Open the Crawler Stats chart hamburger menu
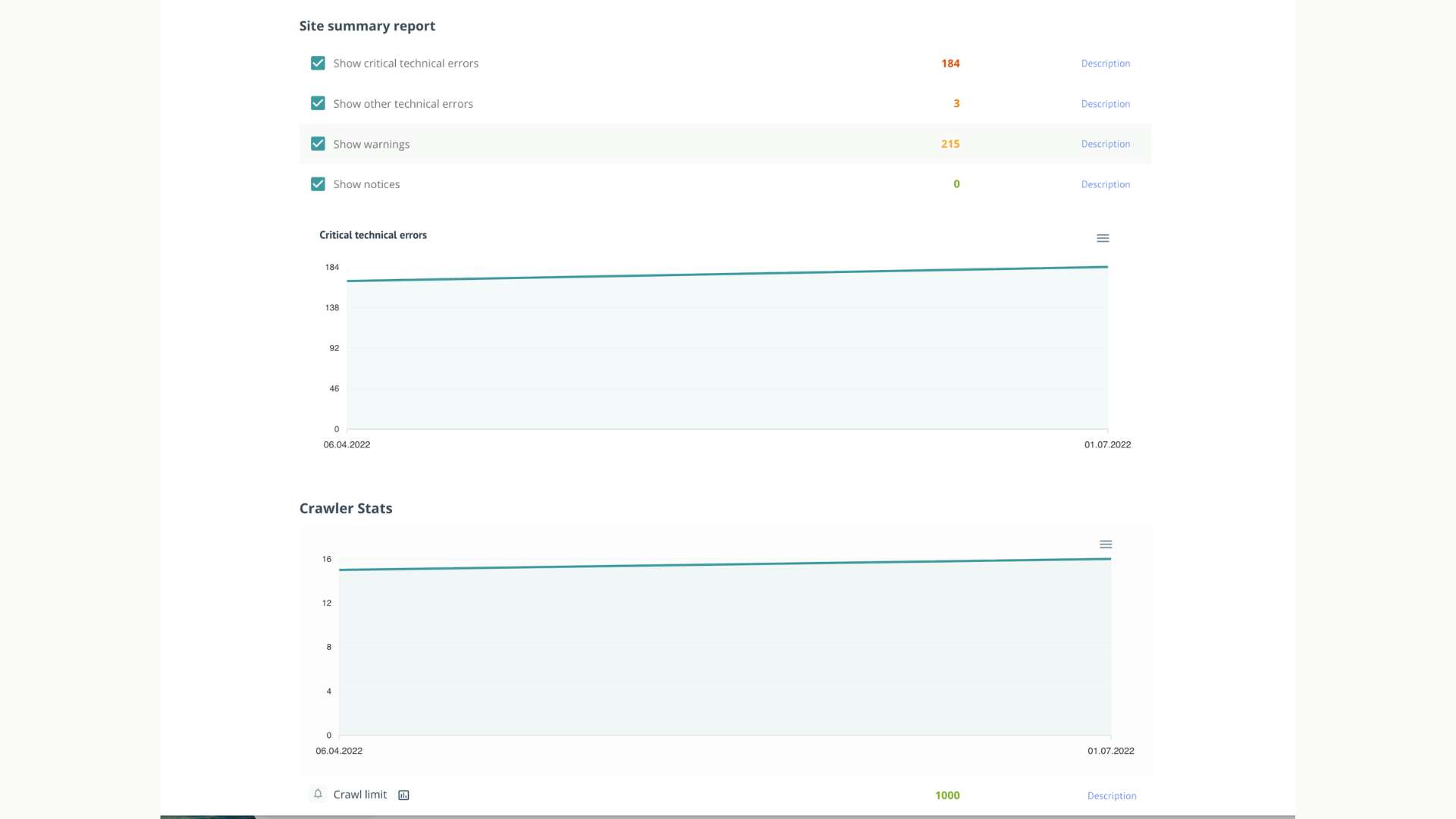Screen dimensions: 1456x819 click(x=1106, y=544)
